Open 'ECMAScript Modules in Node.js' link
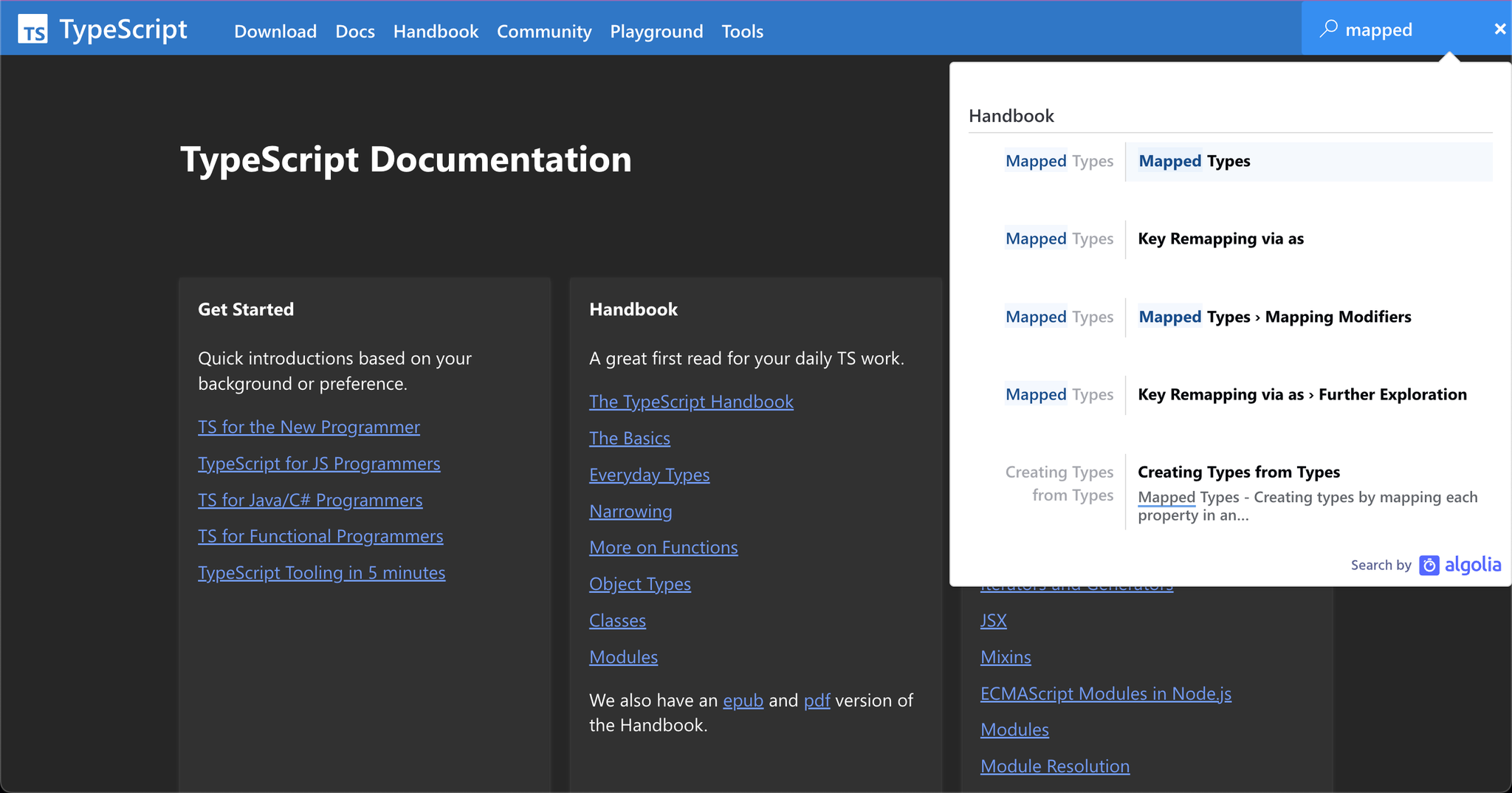 pyautogui.click(x=1105, y=693)
